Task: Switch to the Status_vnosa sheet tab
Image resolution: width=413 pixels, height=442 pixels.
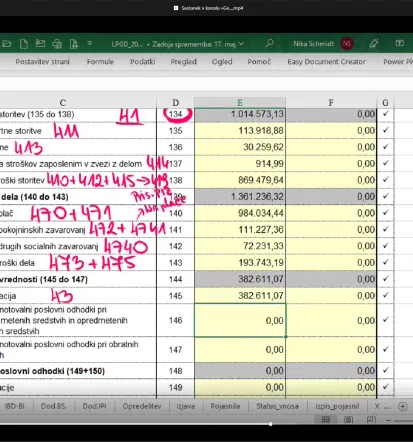Action: [x=277, y=406]
